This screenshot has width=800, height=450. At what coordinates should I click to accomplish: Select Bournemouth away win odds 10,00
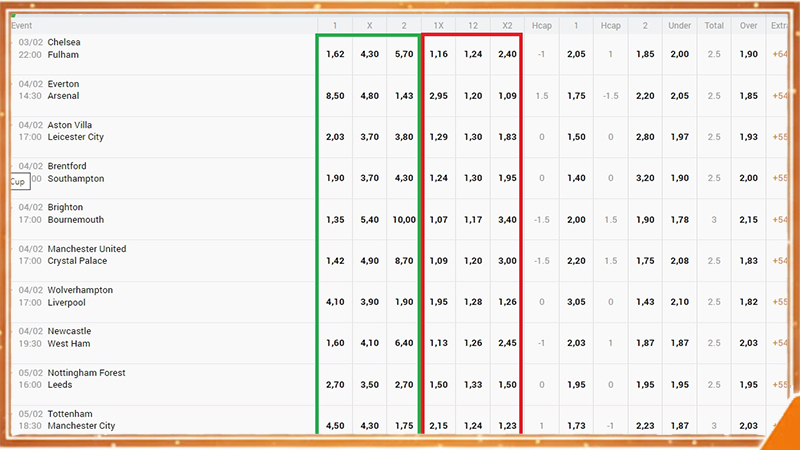pyautogui.click(x=403, y=219)
